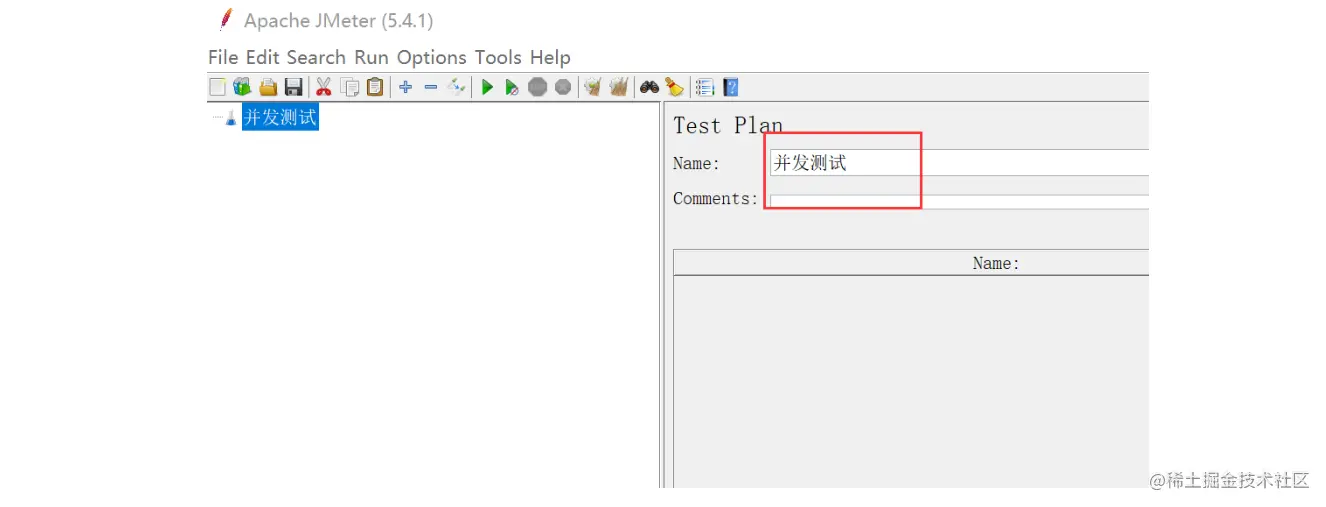This screenshot has height=507, width=1326.
Task: Click the Comments input field
Action: coord(959,201)
